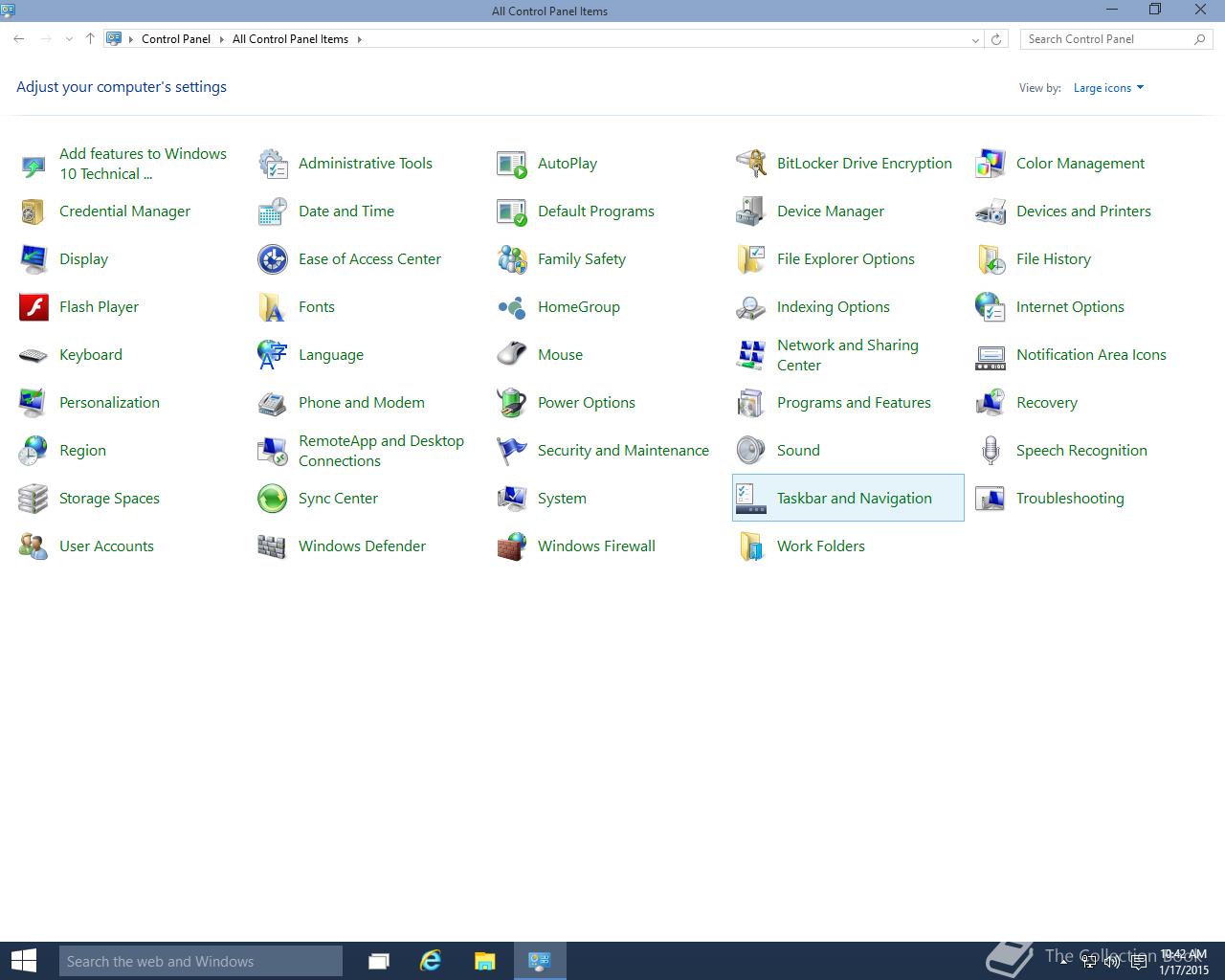Click the Recovery link
Image resolution: width=1225 pixels, height=980 pixels.
pos(1047,403)
